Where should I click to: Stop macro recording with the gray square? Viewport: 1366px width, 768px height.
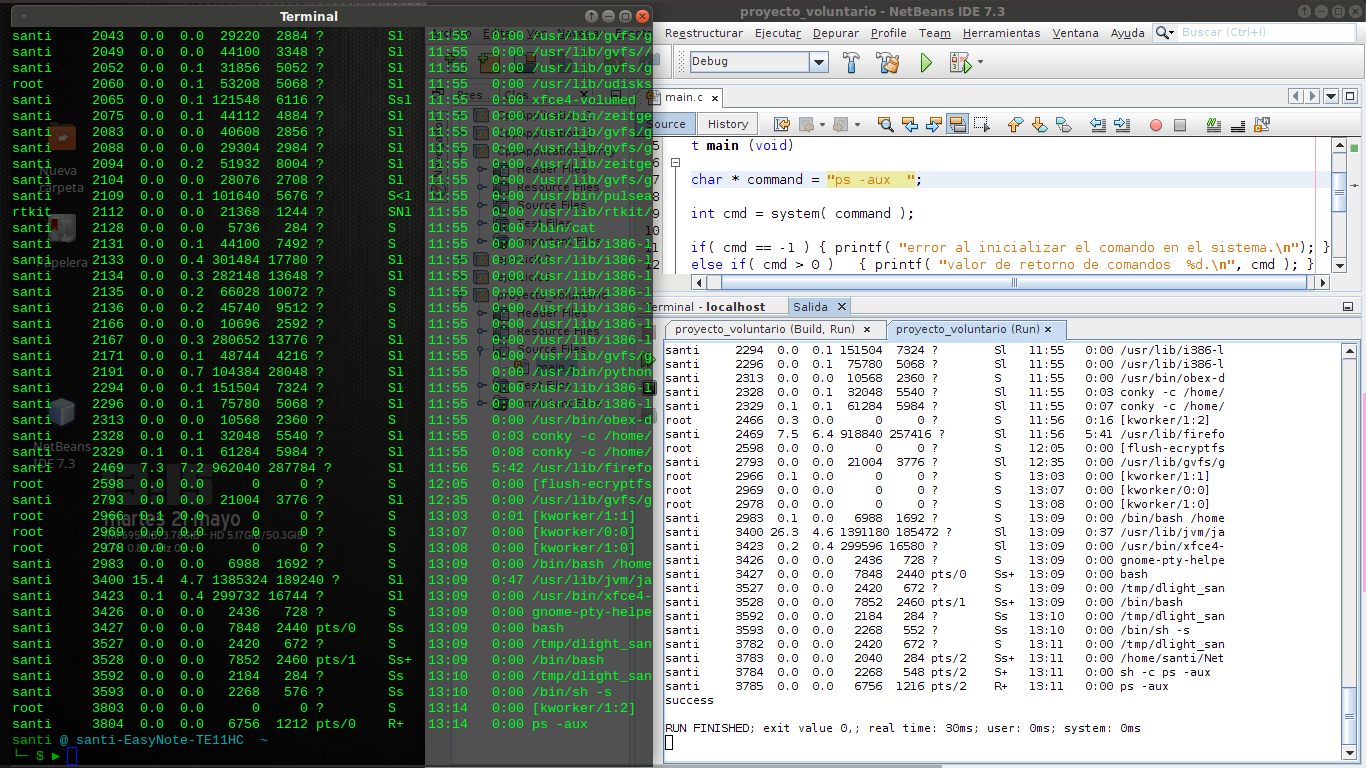pos(1180,125)
